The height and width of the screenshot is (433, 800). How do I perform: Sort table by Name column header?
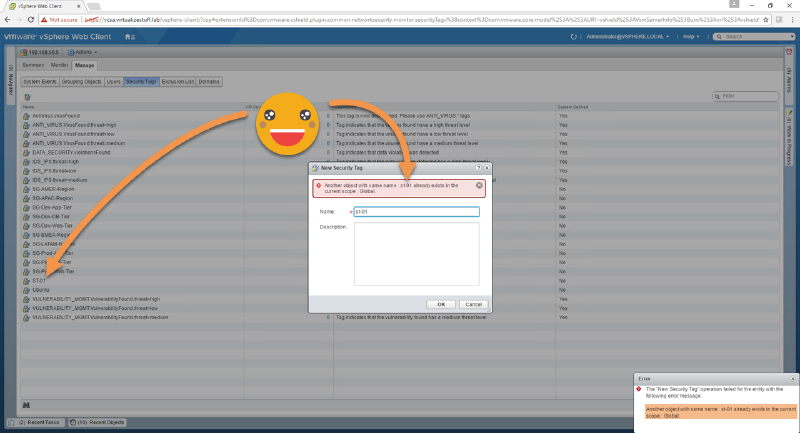tap(132, 107)
